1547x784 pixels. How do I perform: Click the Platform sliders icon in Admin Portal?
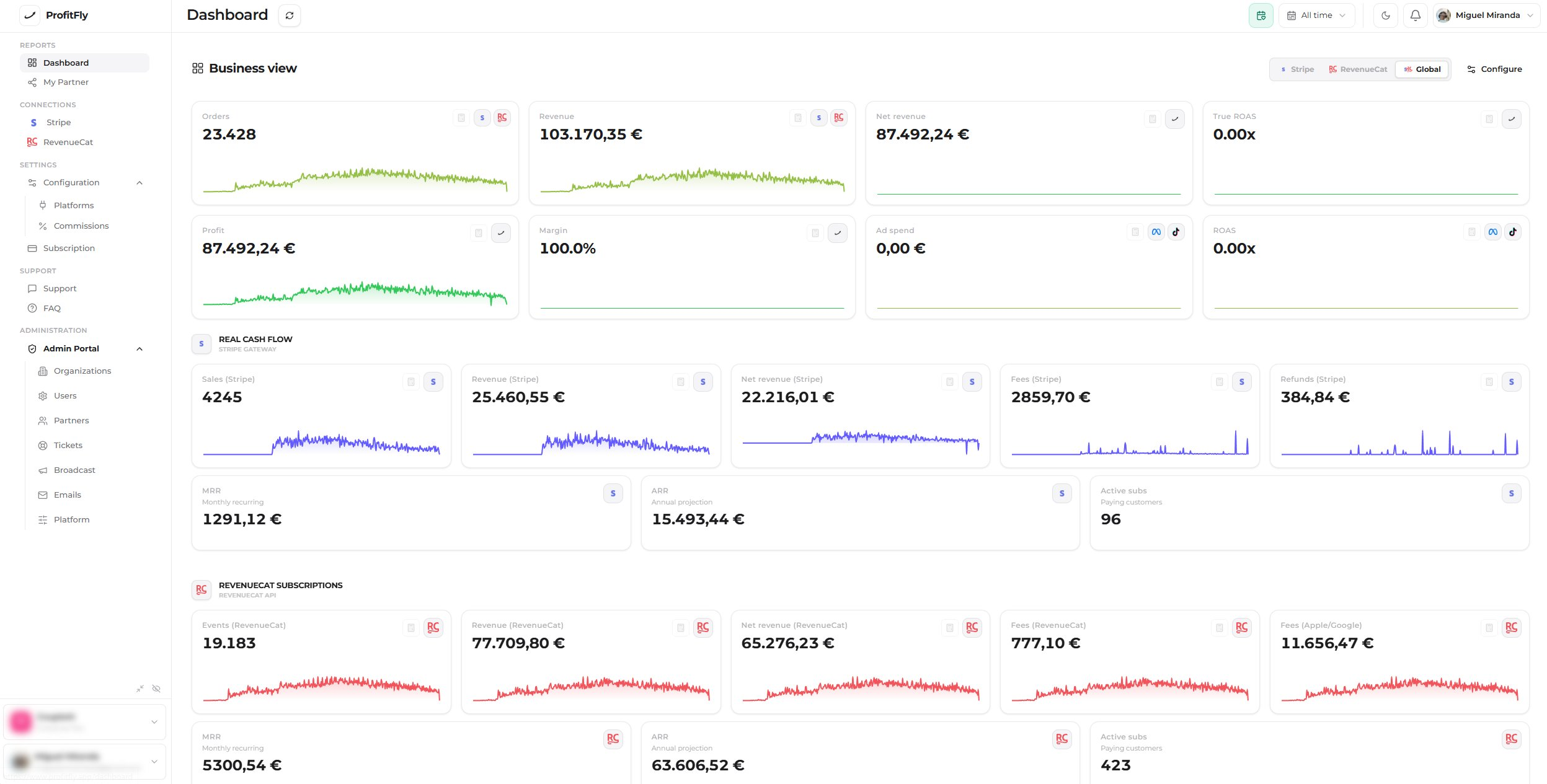[x=43, y=520]
